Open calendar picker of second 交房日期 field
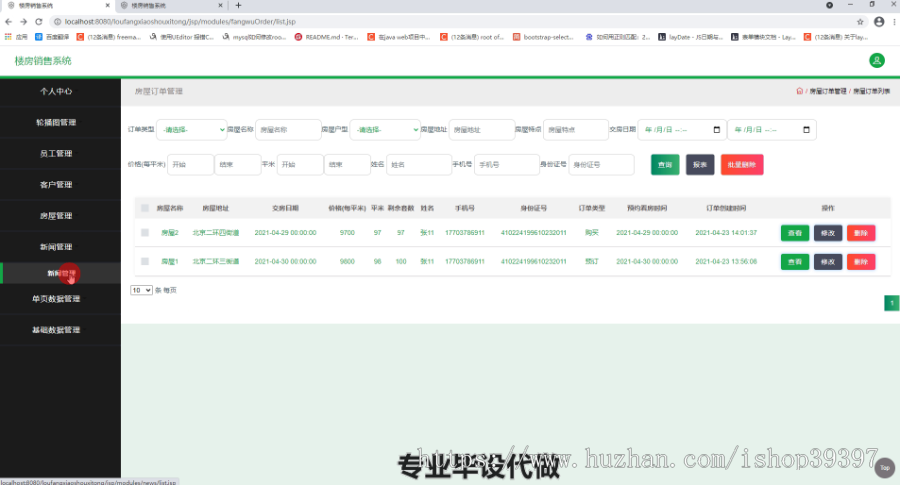The height and width of the screenshot is (485, 900). [806, 130]
